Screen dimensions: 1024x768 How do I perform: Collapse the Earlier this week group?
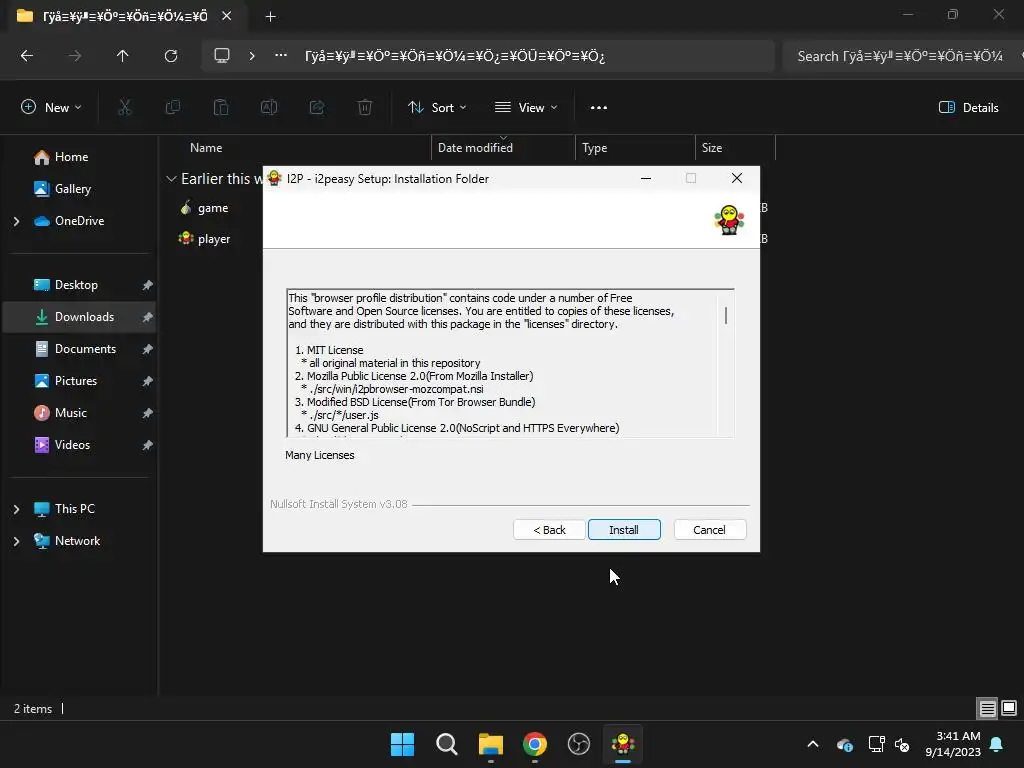tap(171, 178)
